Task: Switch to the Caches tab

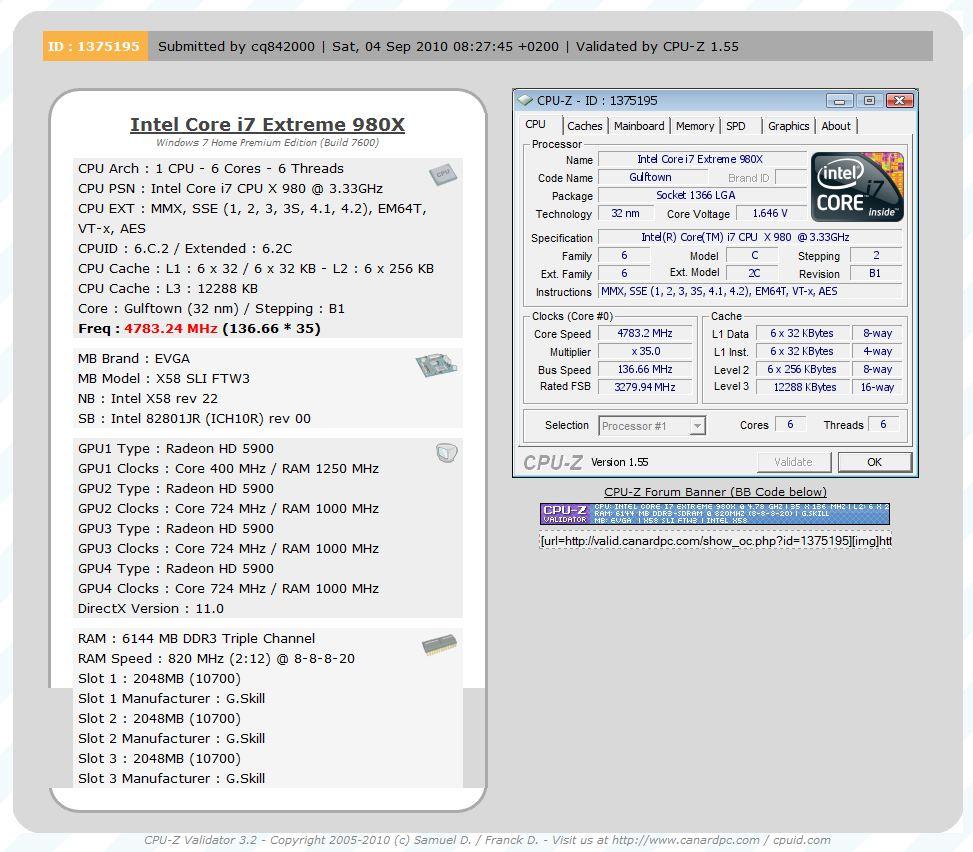Action: pos(585,126)
